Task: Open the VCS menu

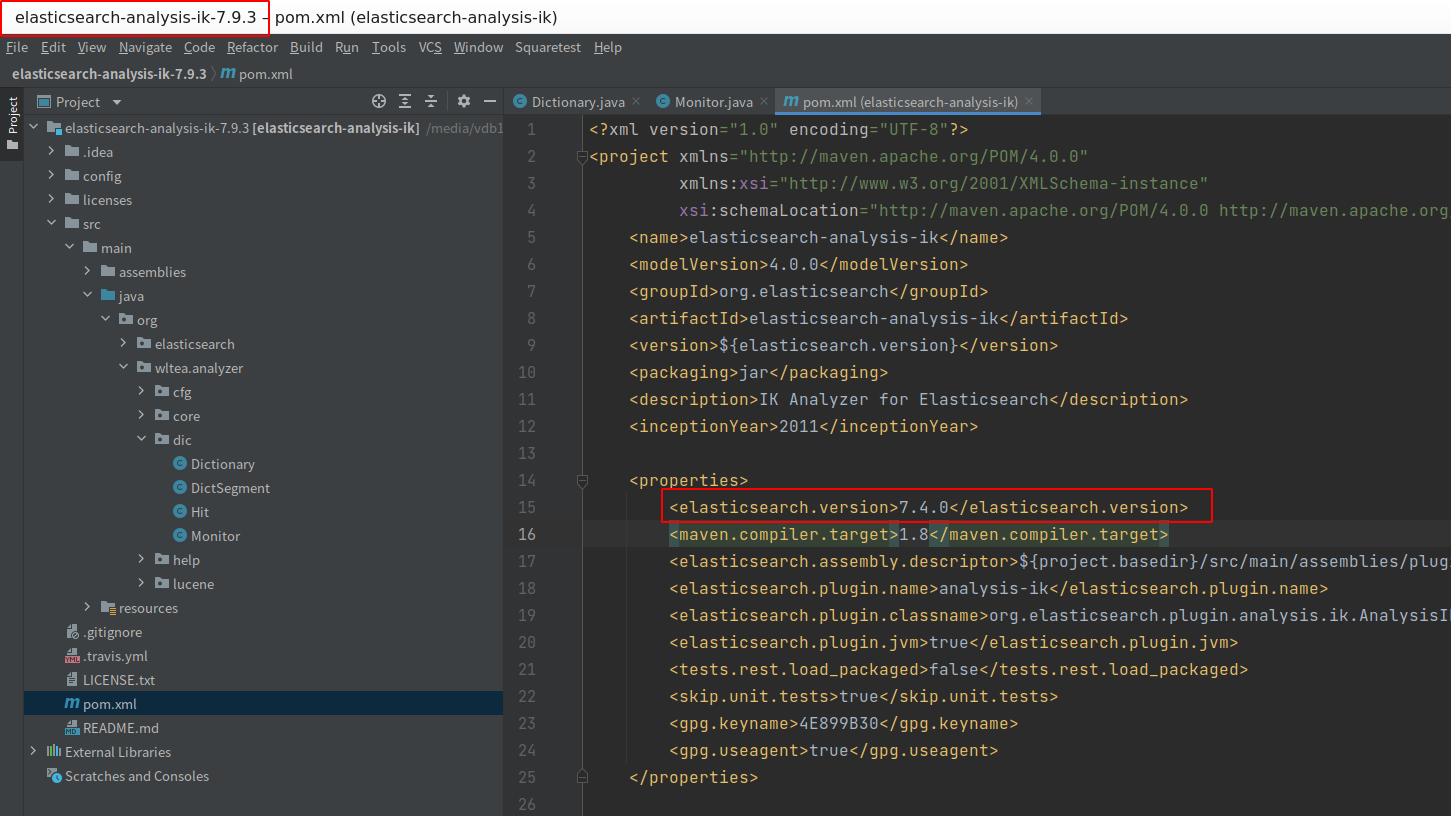Action: [430, 47]
